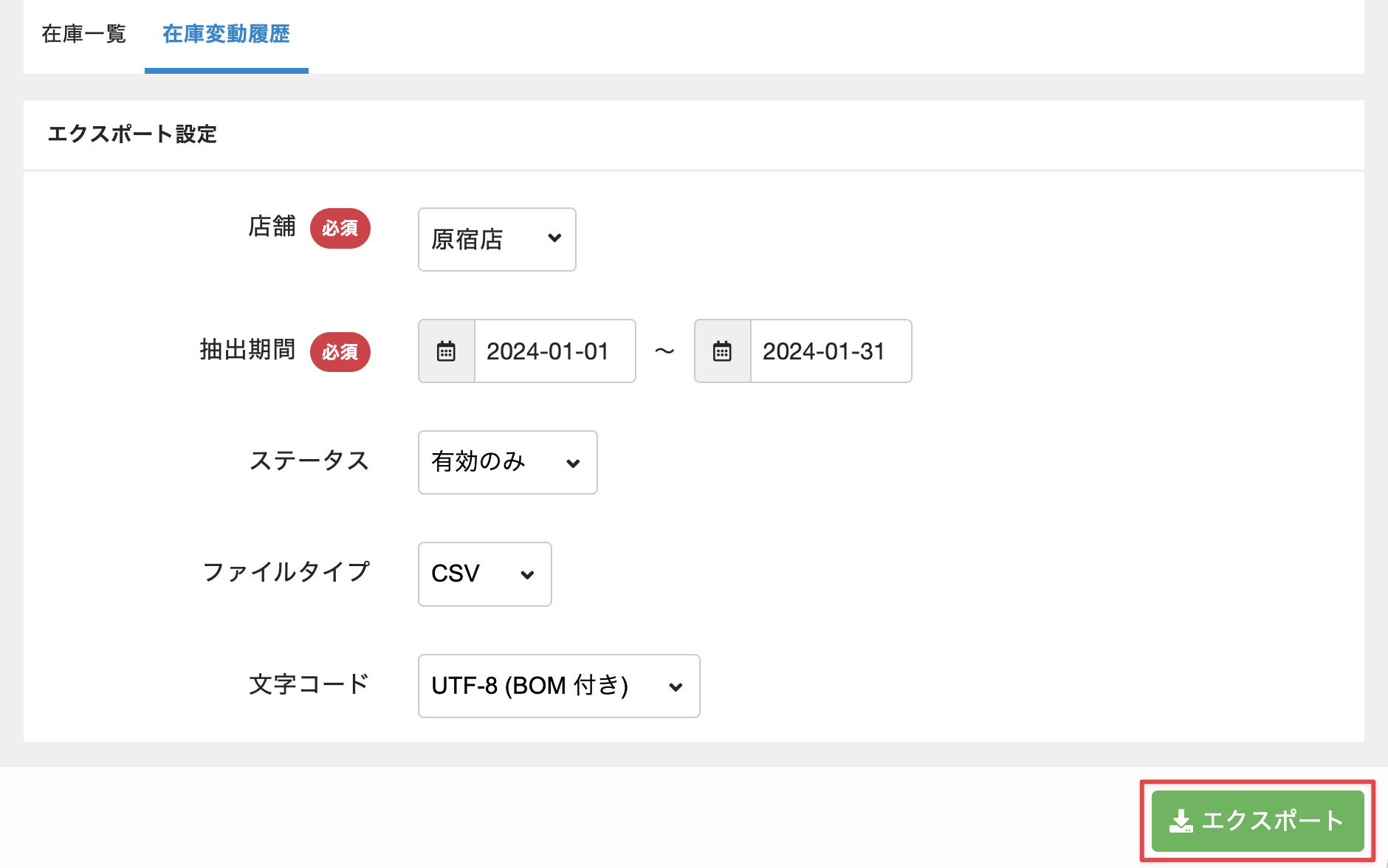1388x868 pixels.
Task: Click the 文字コード field label
Action: 309,684
